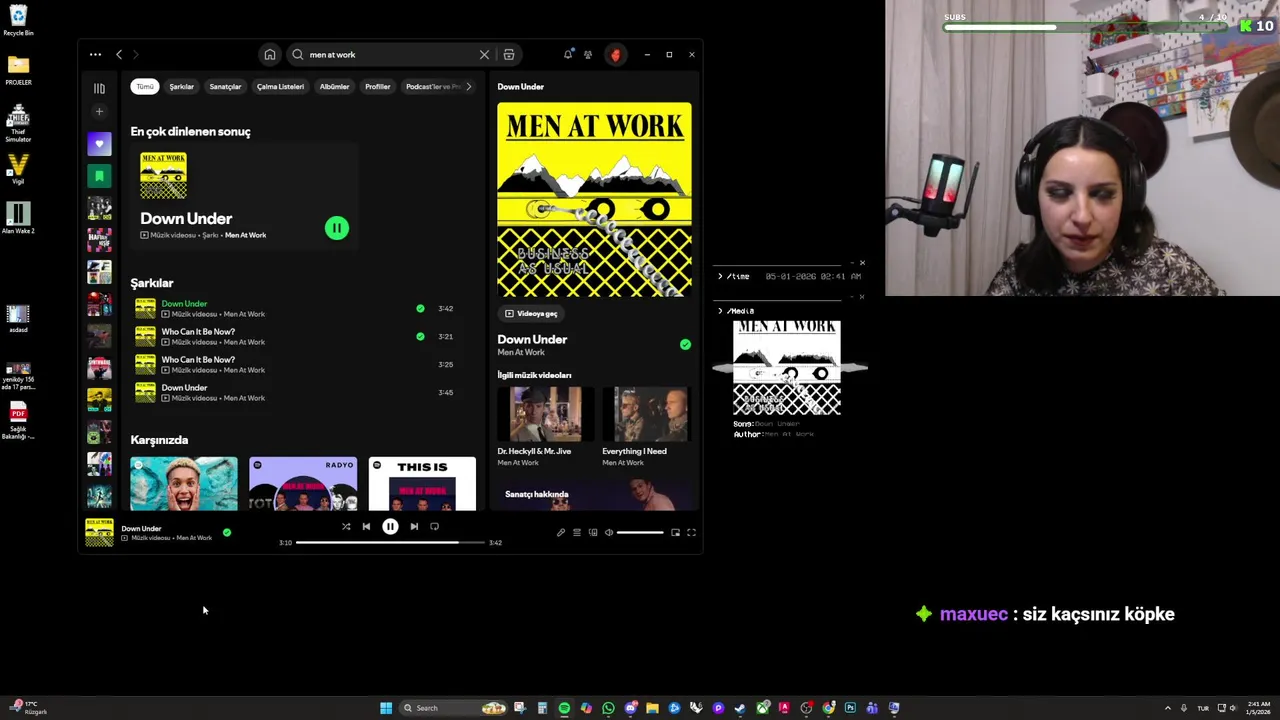Screen dimensions: 1280x720
Task: Clear the search field with X
Action: coord(484,55)
